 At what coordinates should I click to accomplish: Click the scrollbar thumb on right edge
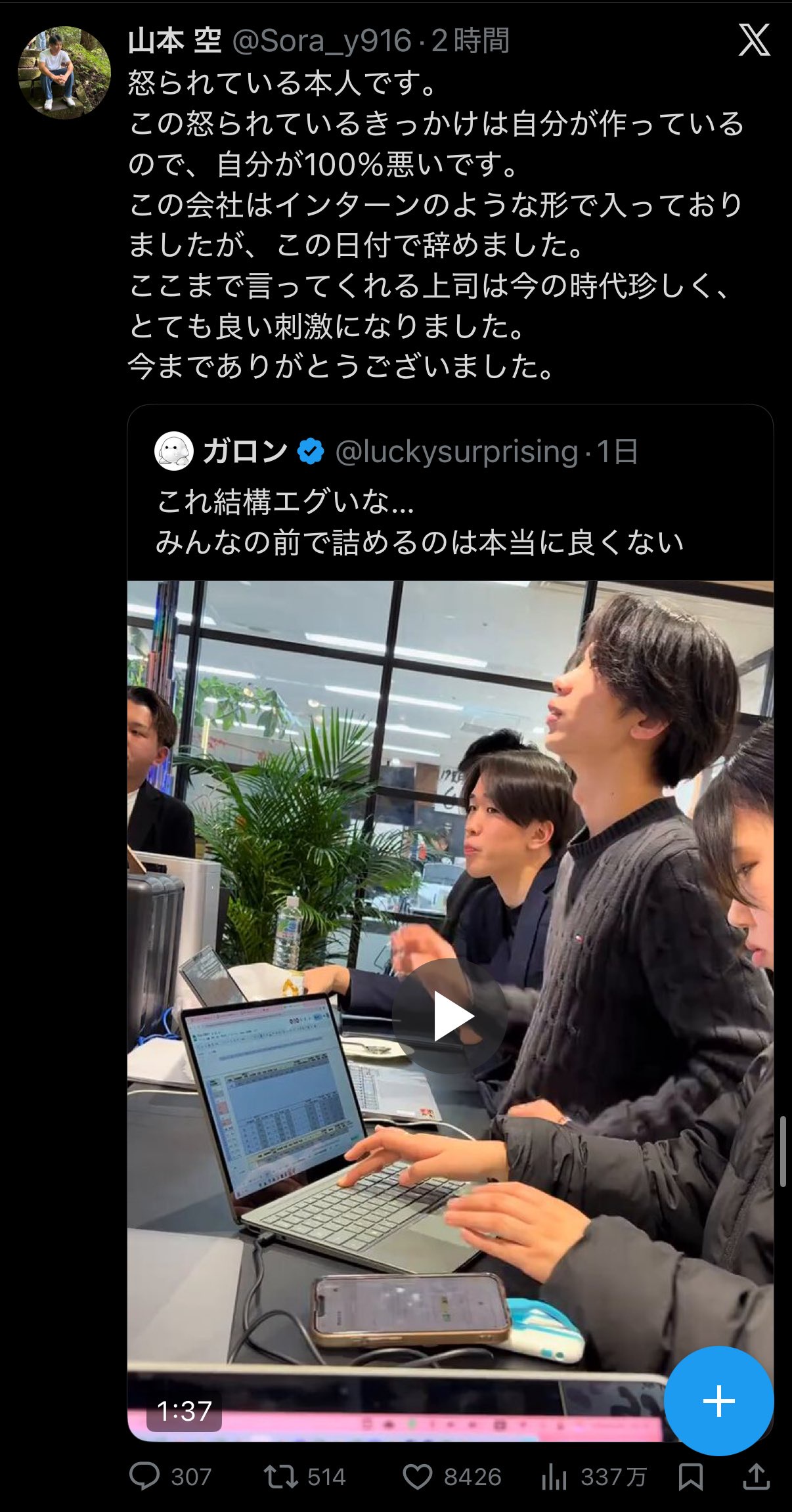pyautogui.click(x=783, y=1151)
